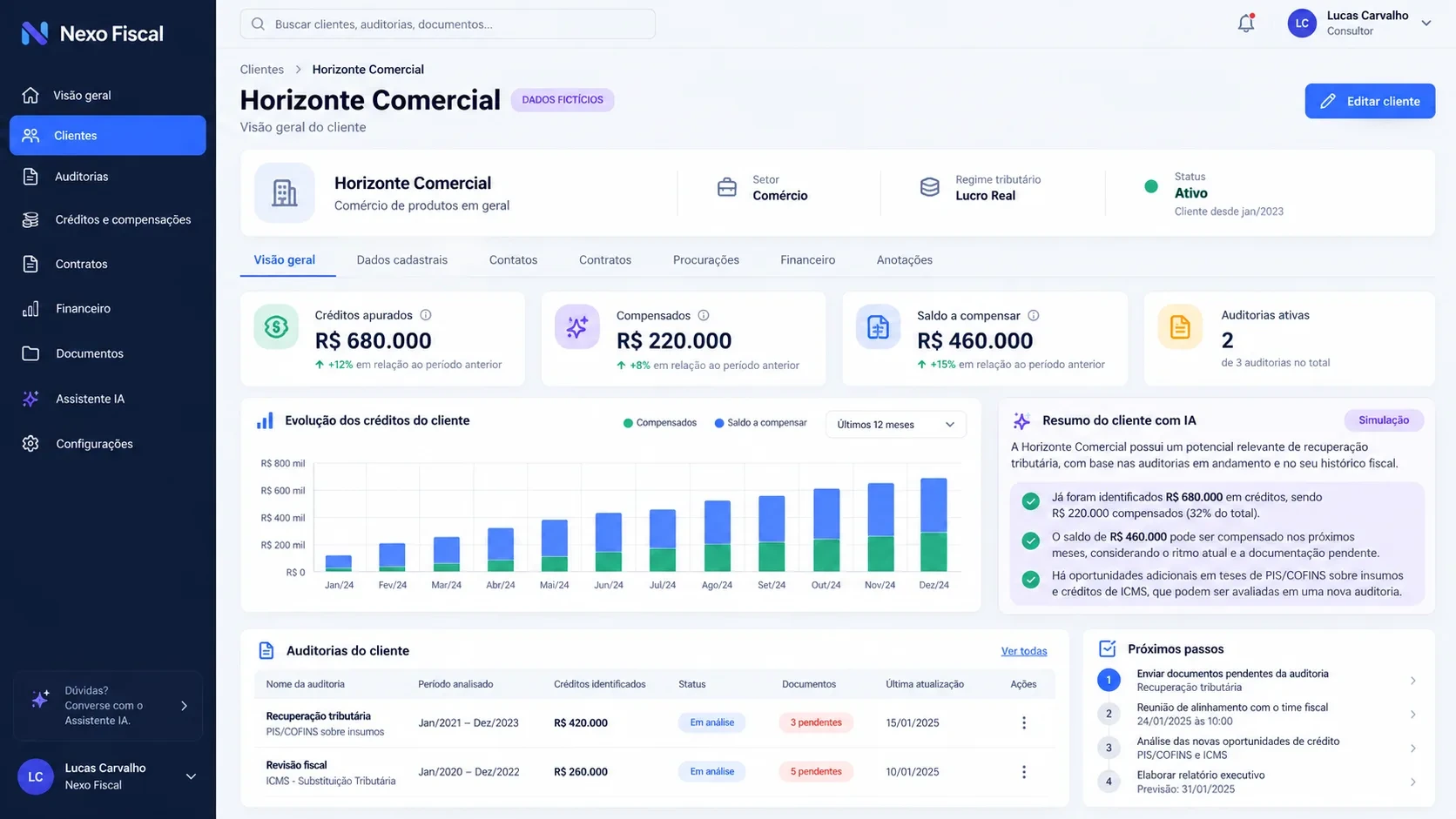
Task: Switch to the Dados cadastrais tab
Action: (402, 260)
